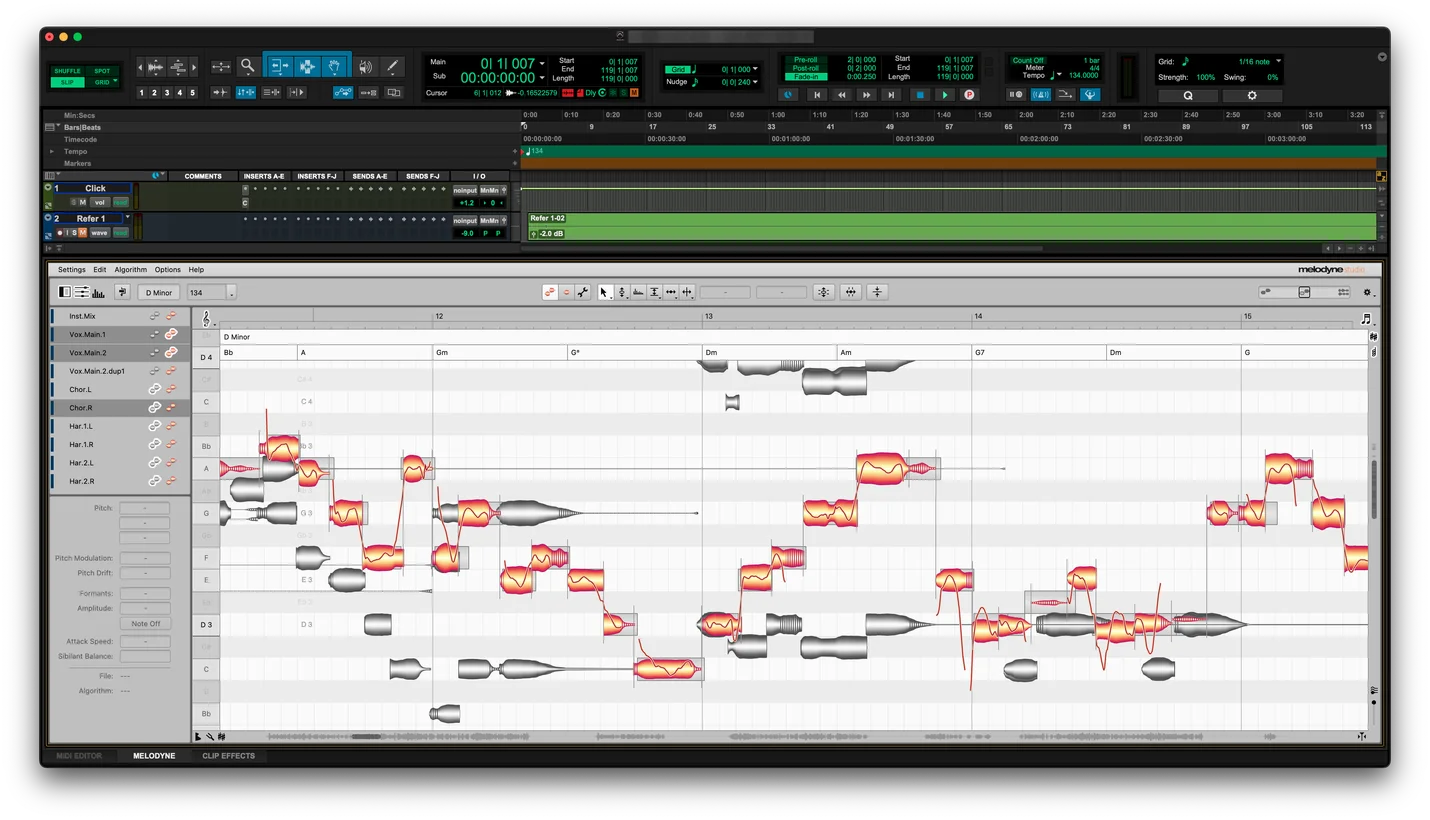Click the Fast Forward transport button
The height and width of the screenshot is (820, 1430).
(866, 95)
